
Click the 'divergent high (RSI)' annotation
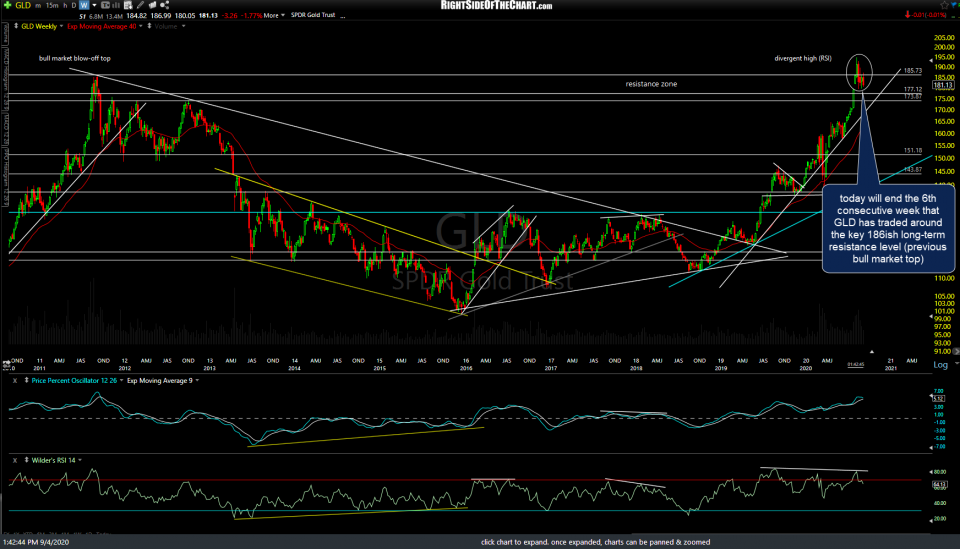tap(803, 59)
